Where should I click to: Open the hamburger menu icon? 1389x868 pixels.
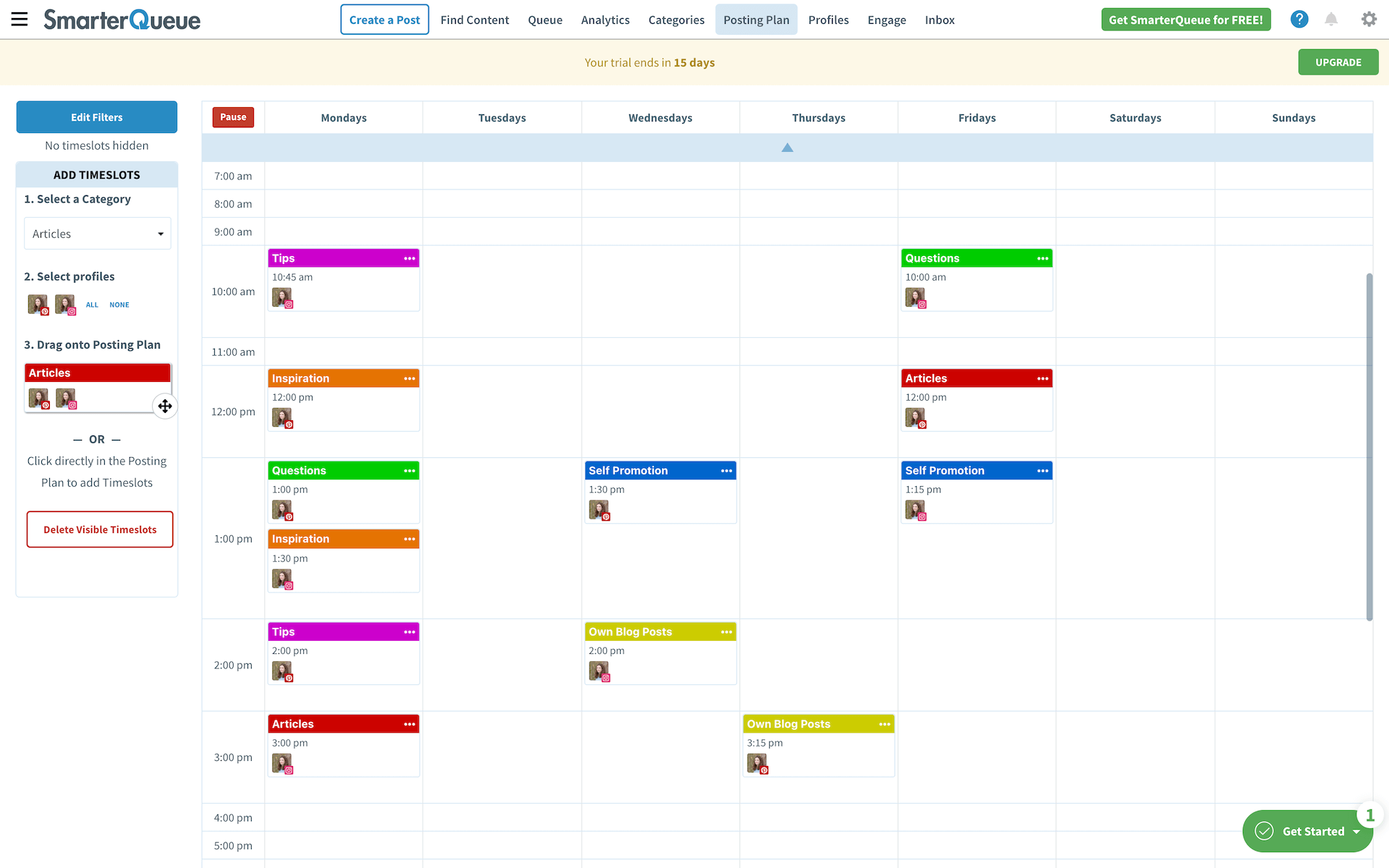(x=20, y=20)
